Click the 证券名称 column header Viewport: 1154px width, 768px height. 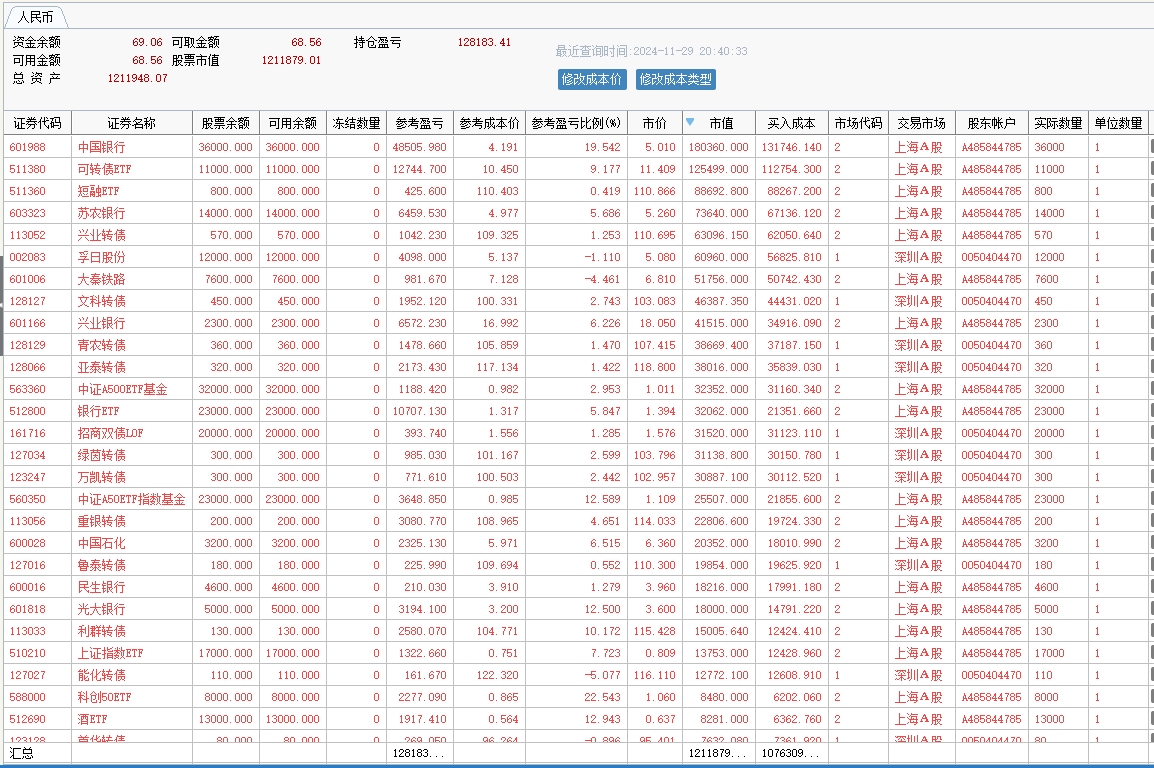point(131,123)
